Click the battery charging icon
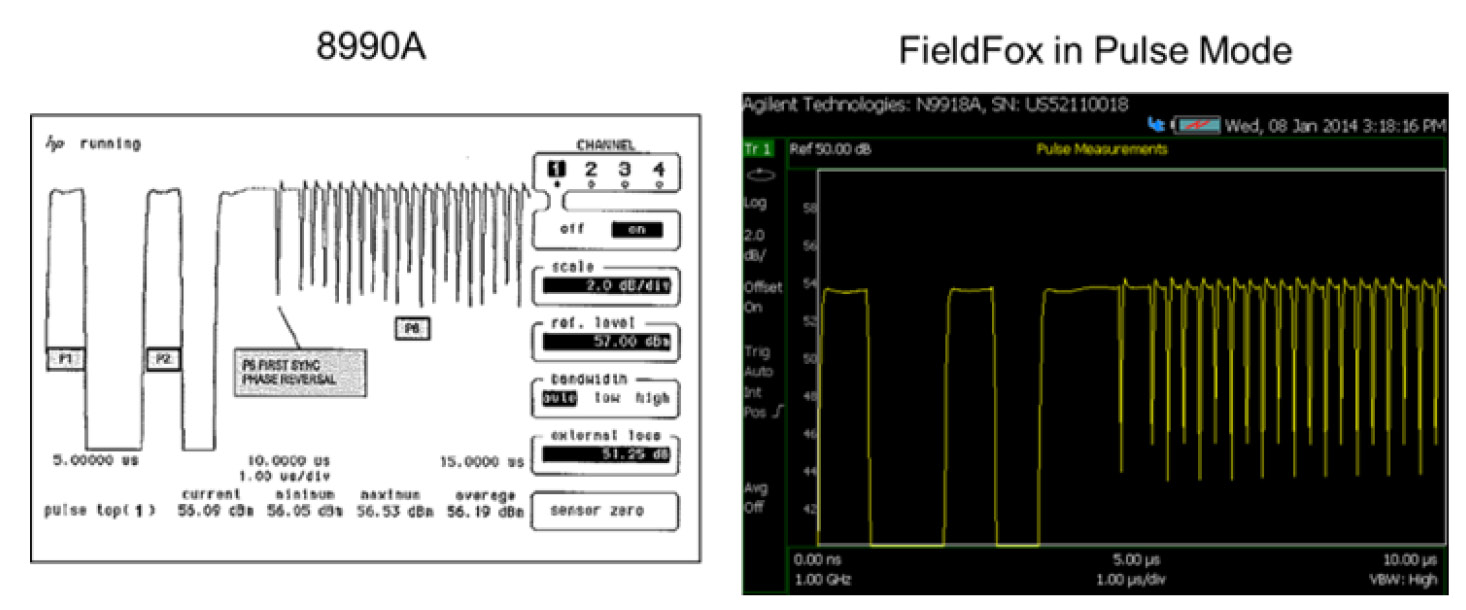 1196,124
